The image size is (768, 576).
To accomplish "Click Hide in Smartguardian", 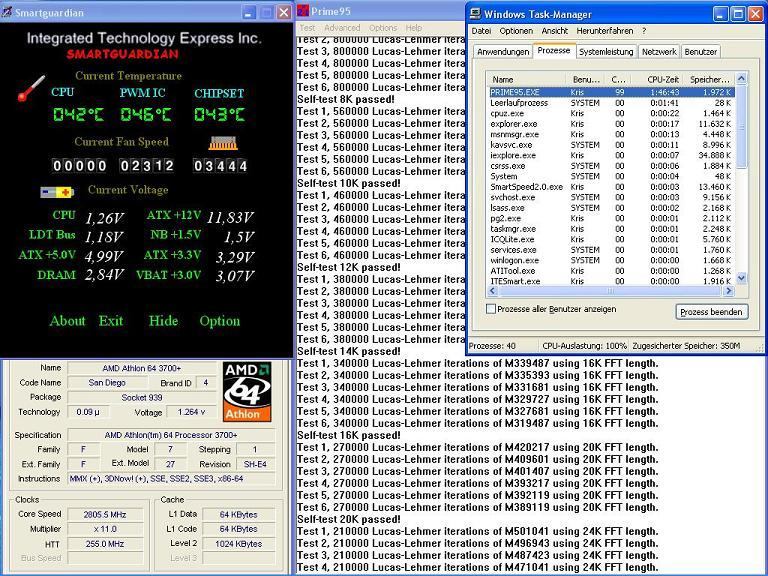I will [163, 321].
